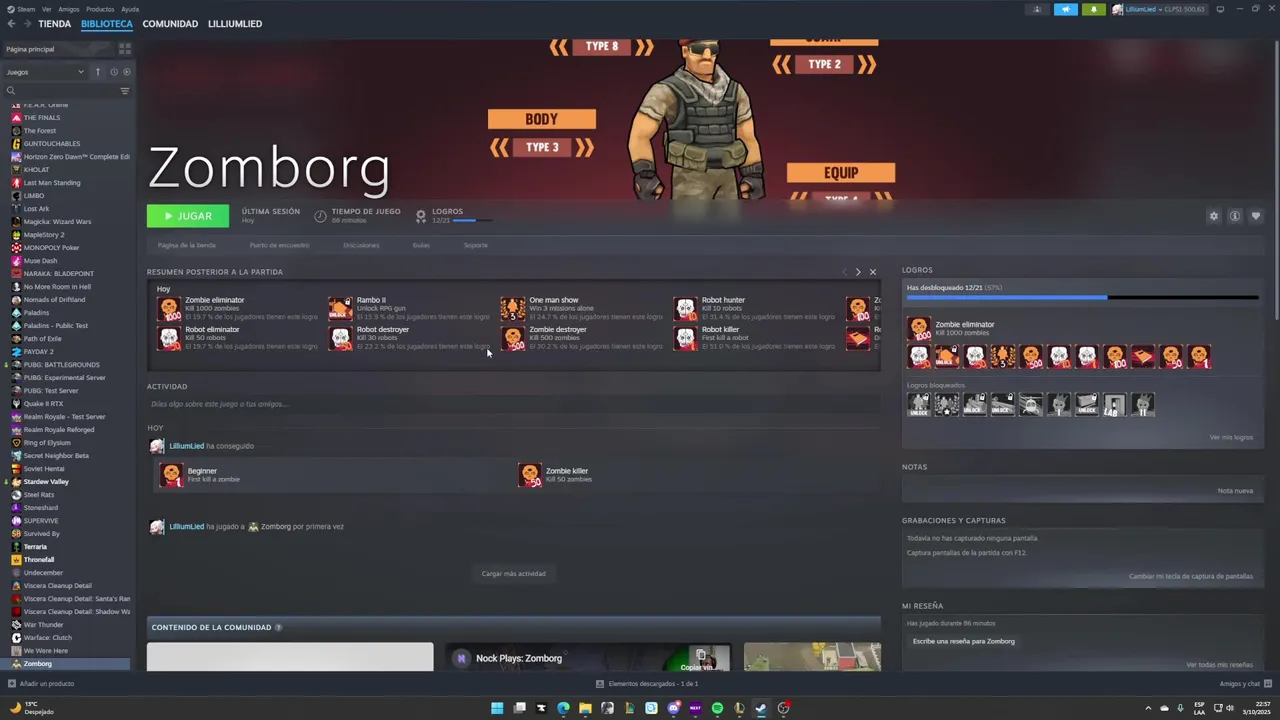Switch library to grid view icon
Screen dimensions: 1280x720
tap(125, 49)
